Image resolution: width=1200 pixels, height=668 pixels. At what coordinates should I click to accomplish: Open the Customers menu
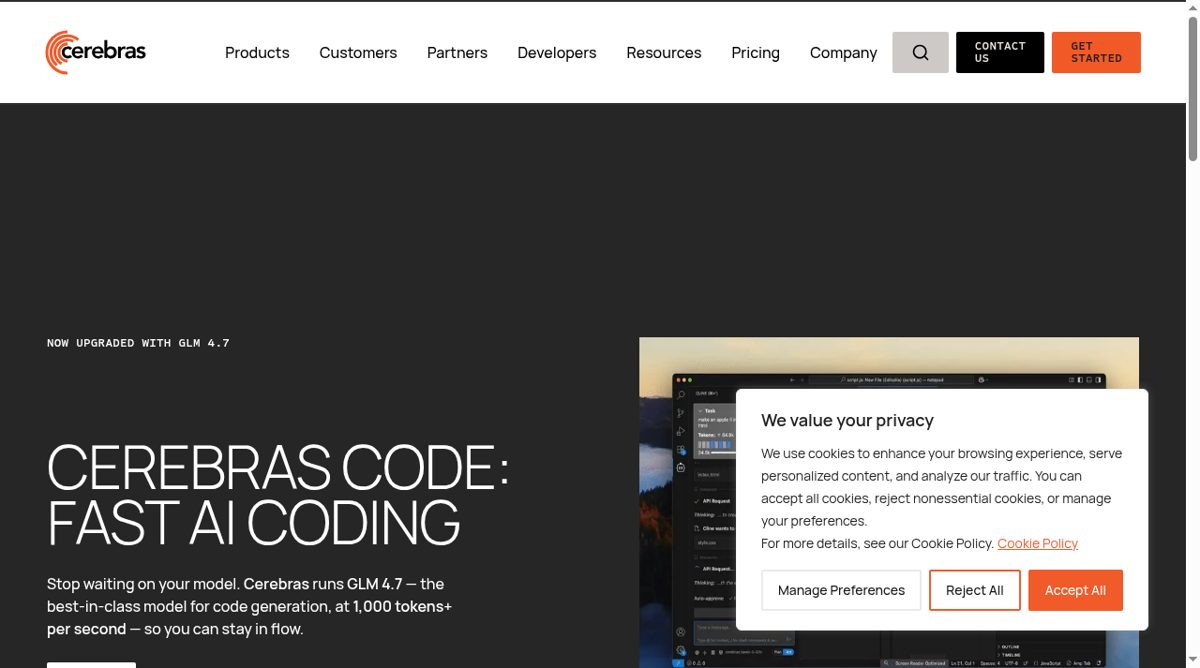coord(358,53)
